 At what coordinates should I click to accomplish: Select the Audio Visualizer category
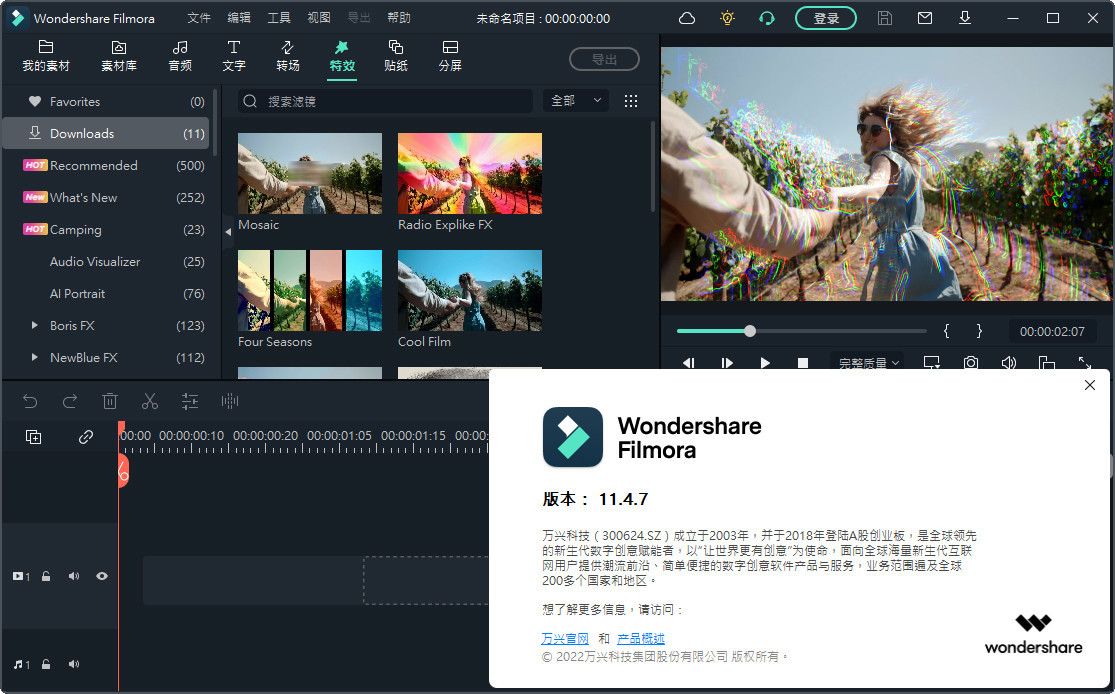pyautogui.click(x=107, y=262)
